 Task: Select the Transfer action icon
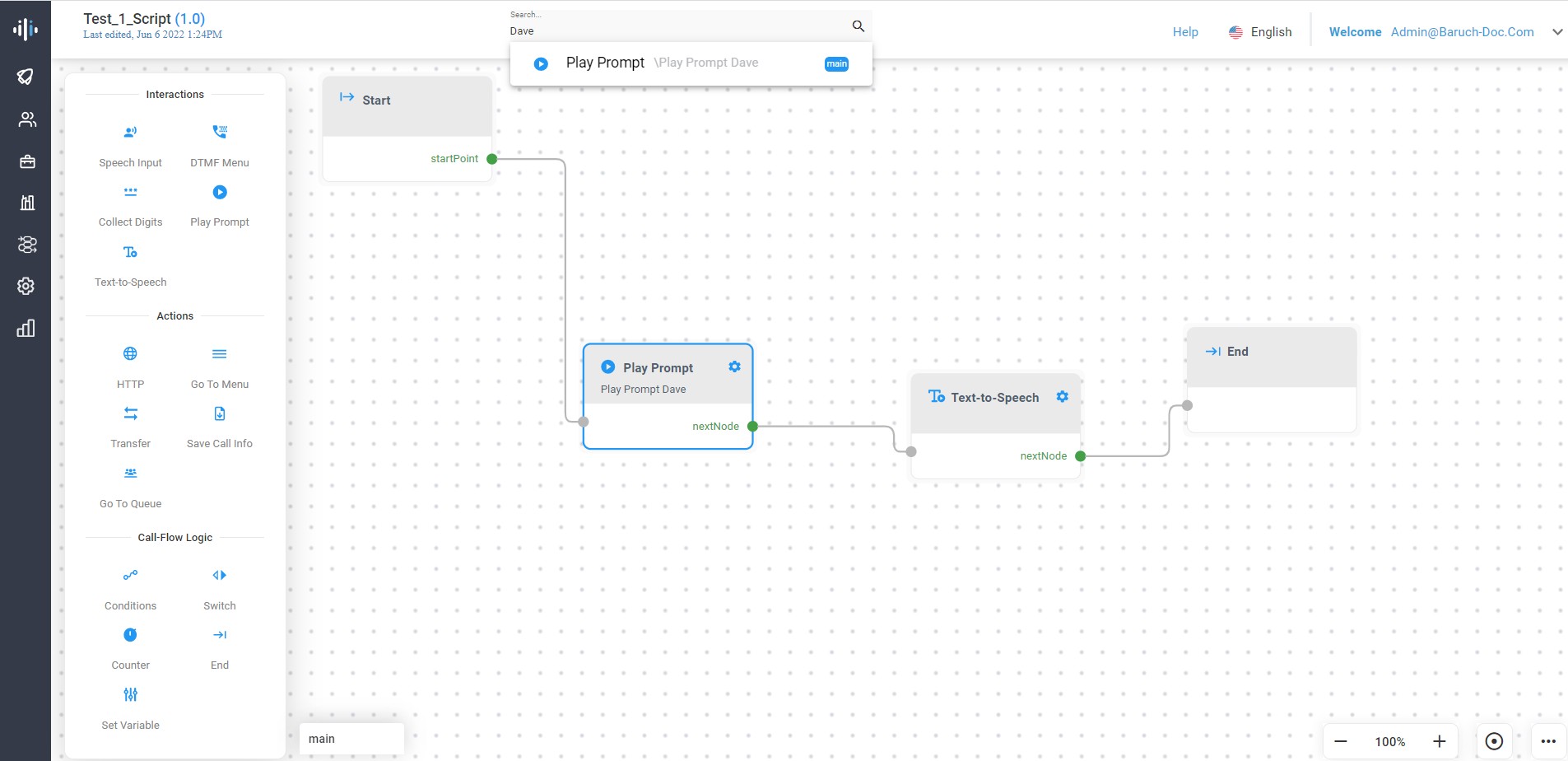coord(130,413)
